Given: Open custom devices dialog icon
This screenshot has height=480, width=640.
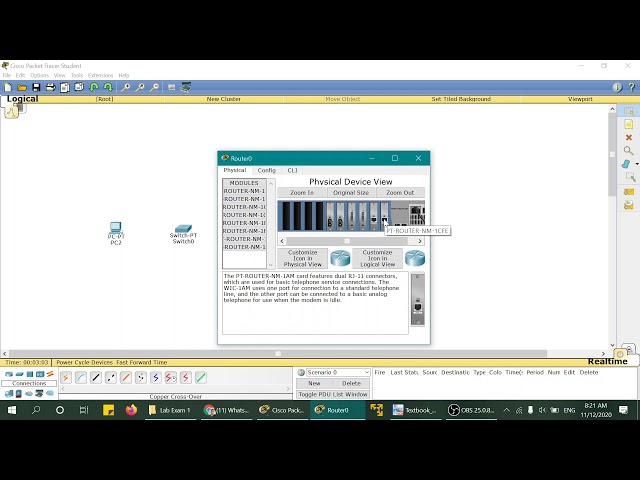Looking at the screenshot, I should tap(186, 87).
